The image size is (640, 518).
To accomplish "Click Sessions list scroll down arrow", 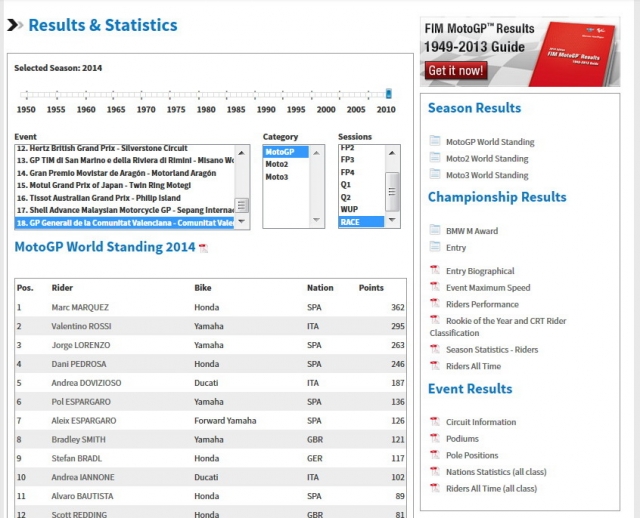I will coord(392,220).
